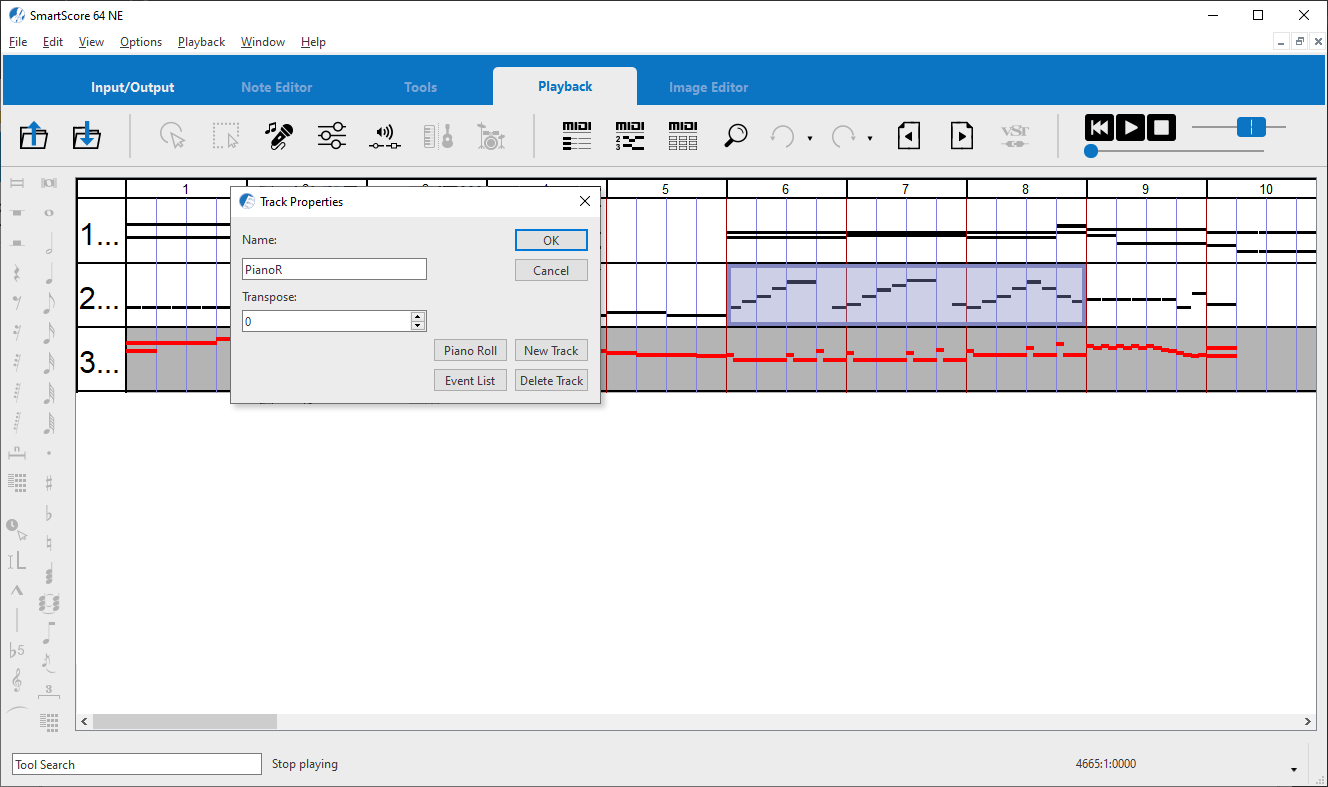Click the open file folder icon

pos(34,135)
